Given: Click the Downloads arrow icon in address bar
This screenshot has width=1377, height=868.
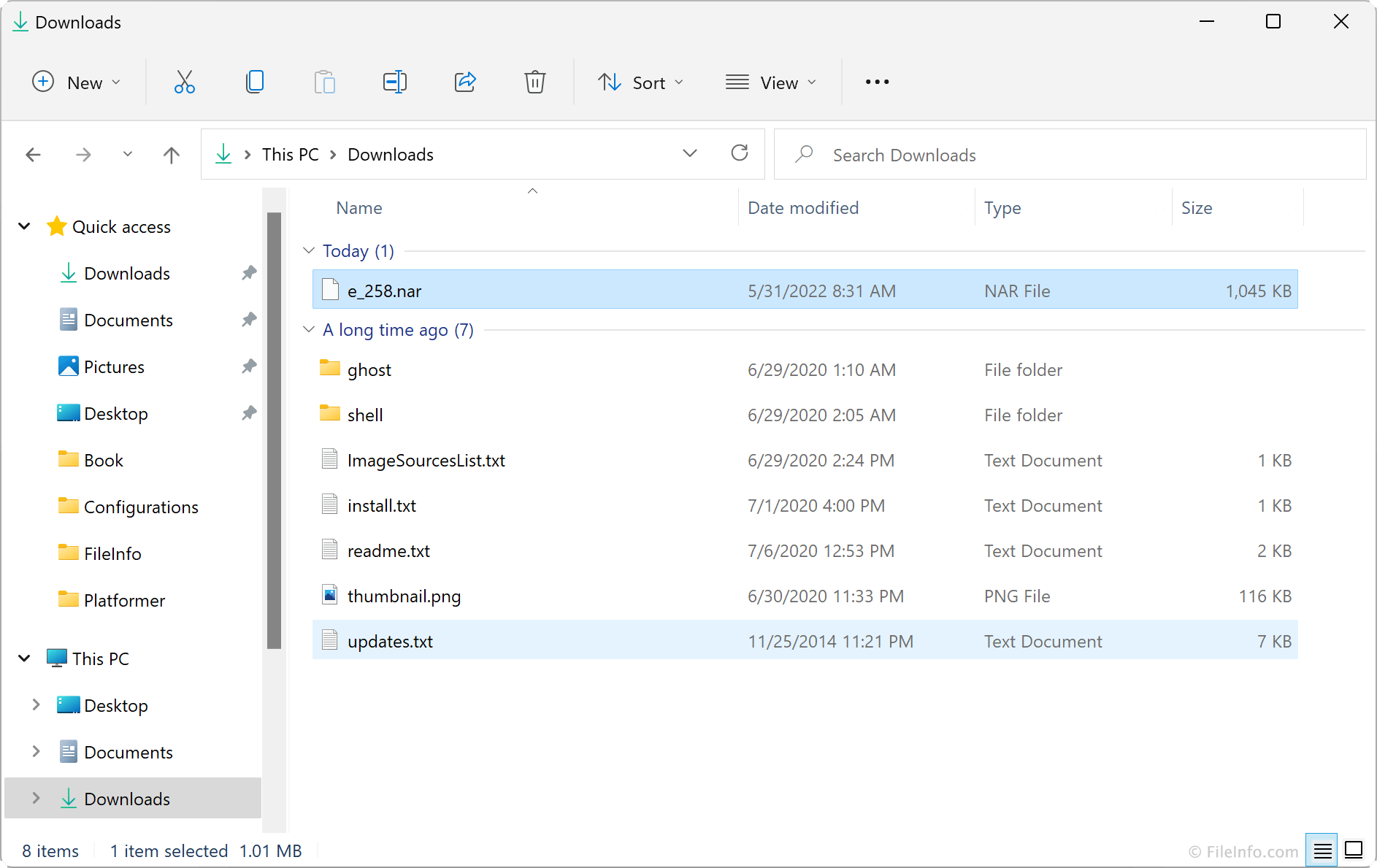Looking at the screenshot, I should click(223, 154).
